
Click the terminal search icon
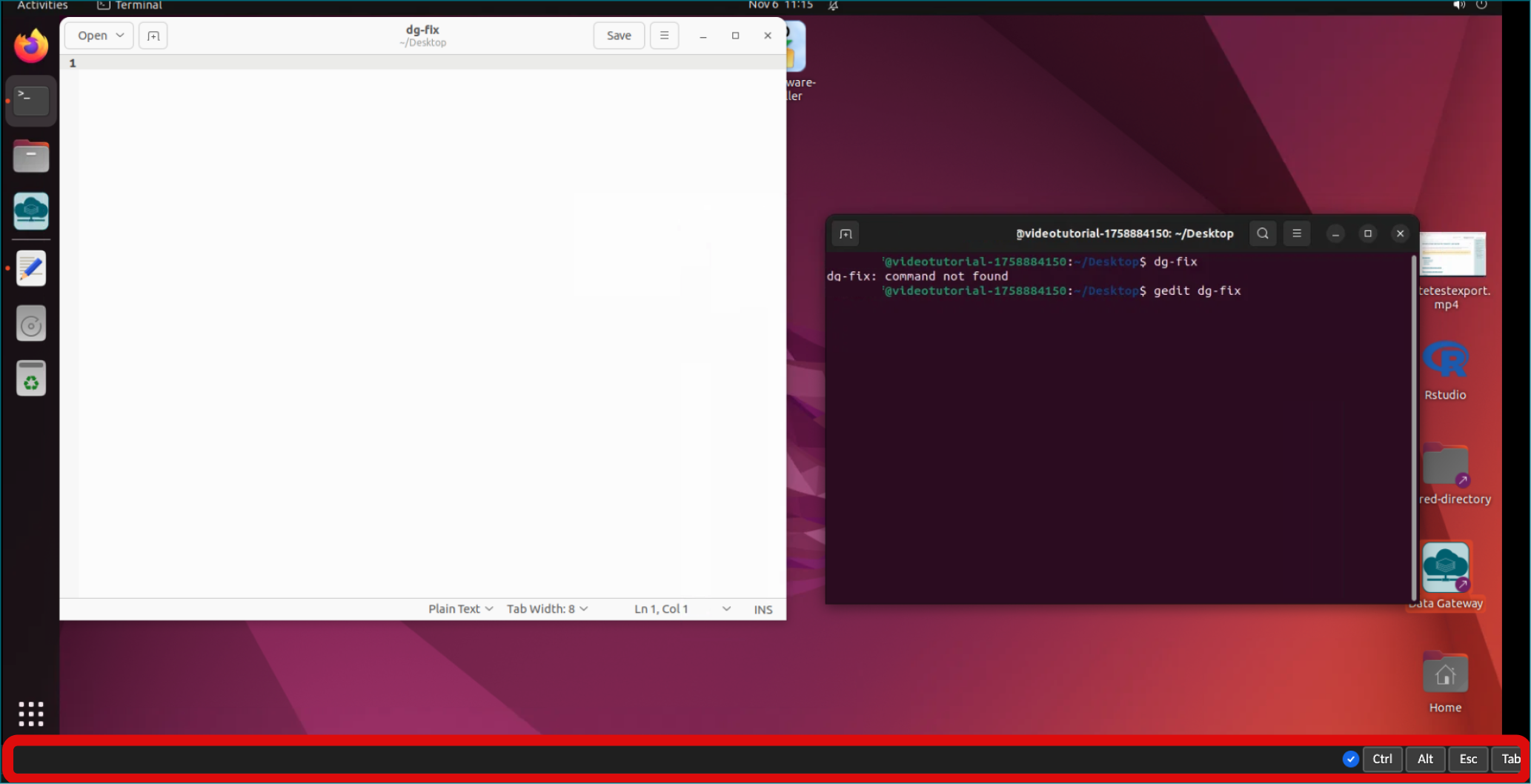1263,233
